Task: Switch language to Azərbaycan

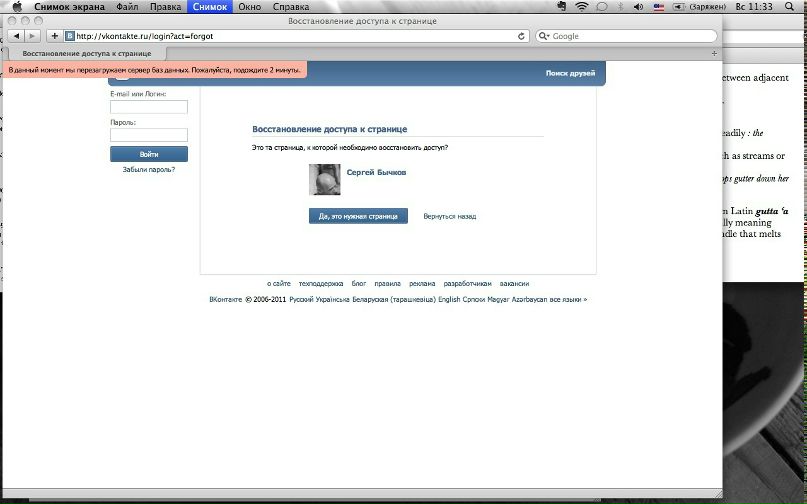Action: (x=529, y=300)
